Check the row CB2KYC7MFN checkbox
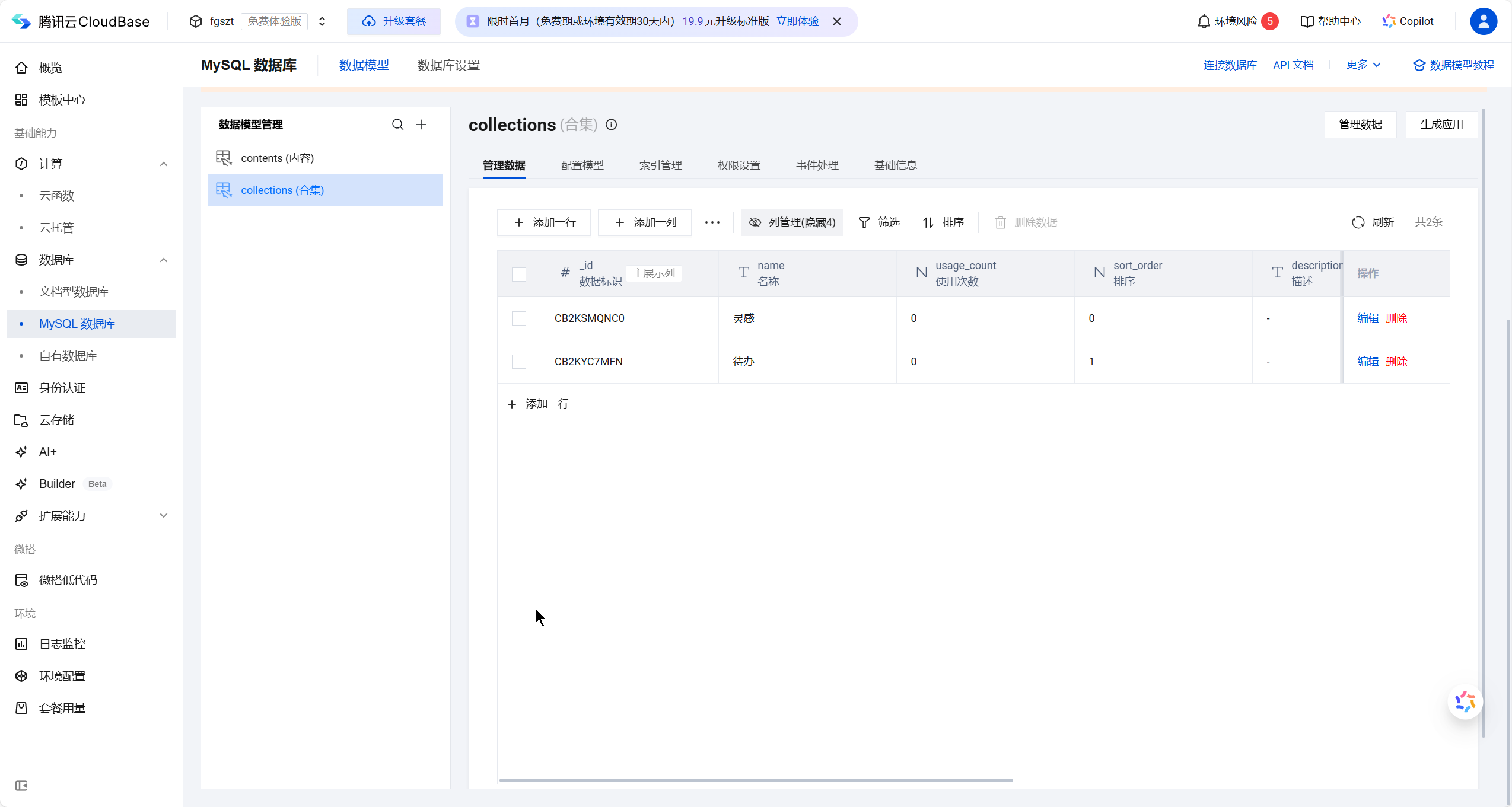1512x807 pixels. coord(519,362)
